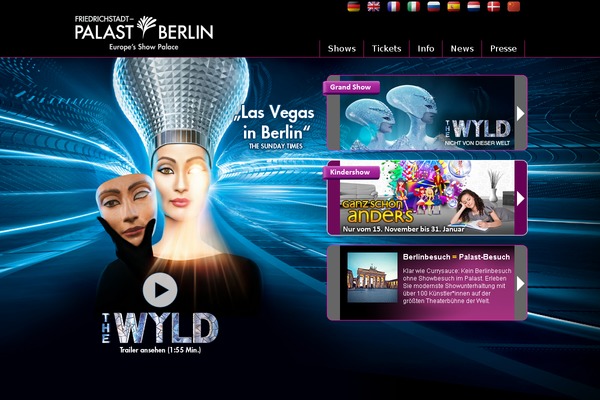This screenshot has width=600, height=400.
Task: Click the large THE WYLD title logo
Action: pyautogui.click(x=160, y=328)
